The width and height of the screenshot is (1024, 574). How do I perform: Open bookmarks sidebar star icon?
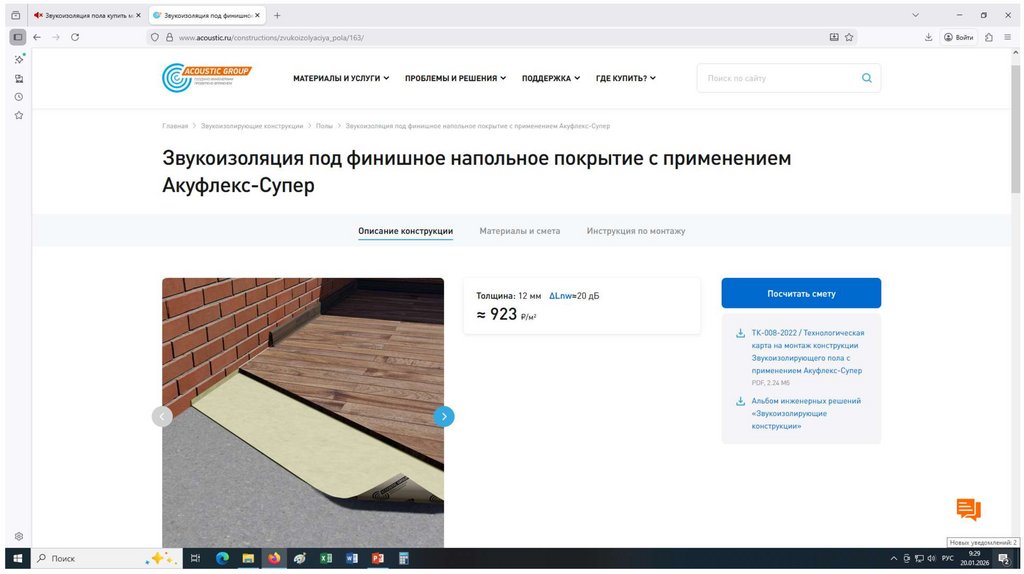(x=19, y=115)
